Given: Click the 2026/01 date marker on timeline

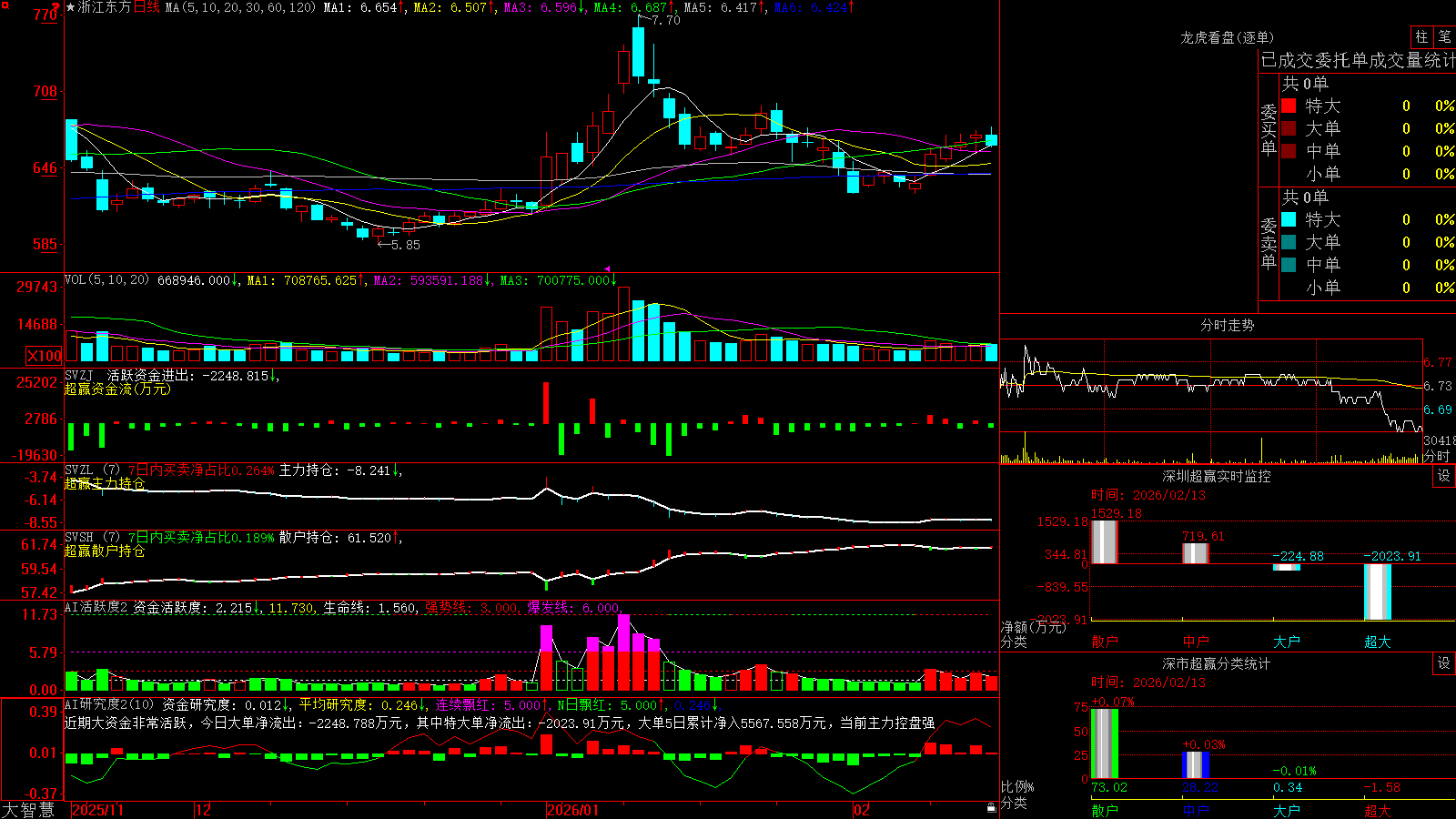Looking at the screenshot, I should tap(572, 810).
